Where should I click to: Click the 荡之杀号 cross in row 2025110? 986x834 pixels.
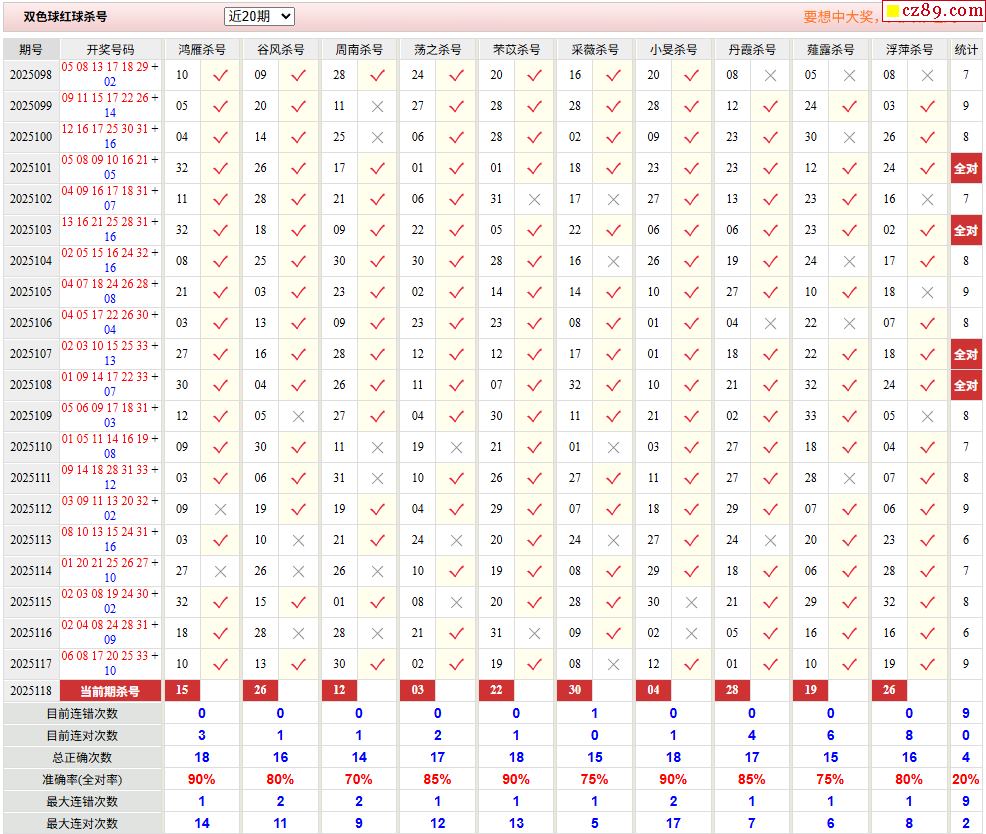pos(456,447)
